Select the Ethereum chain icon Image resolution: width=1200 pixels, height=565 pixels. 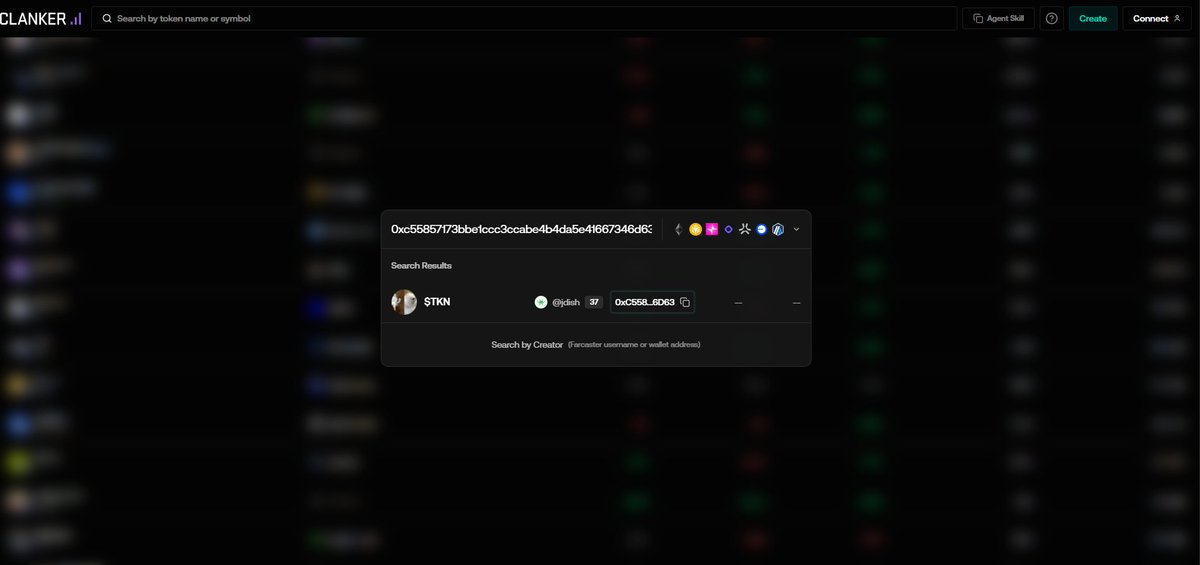pos(679,229)
